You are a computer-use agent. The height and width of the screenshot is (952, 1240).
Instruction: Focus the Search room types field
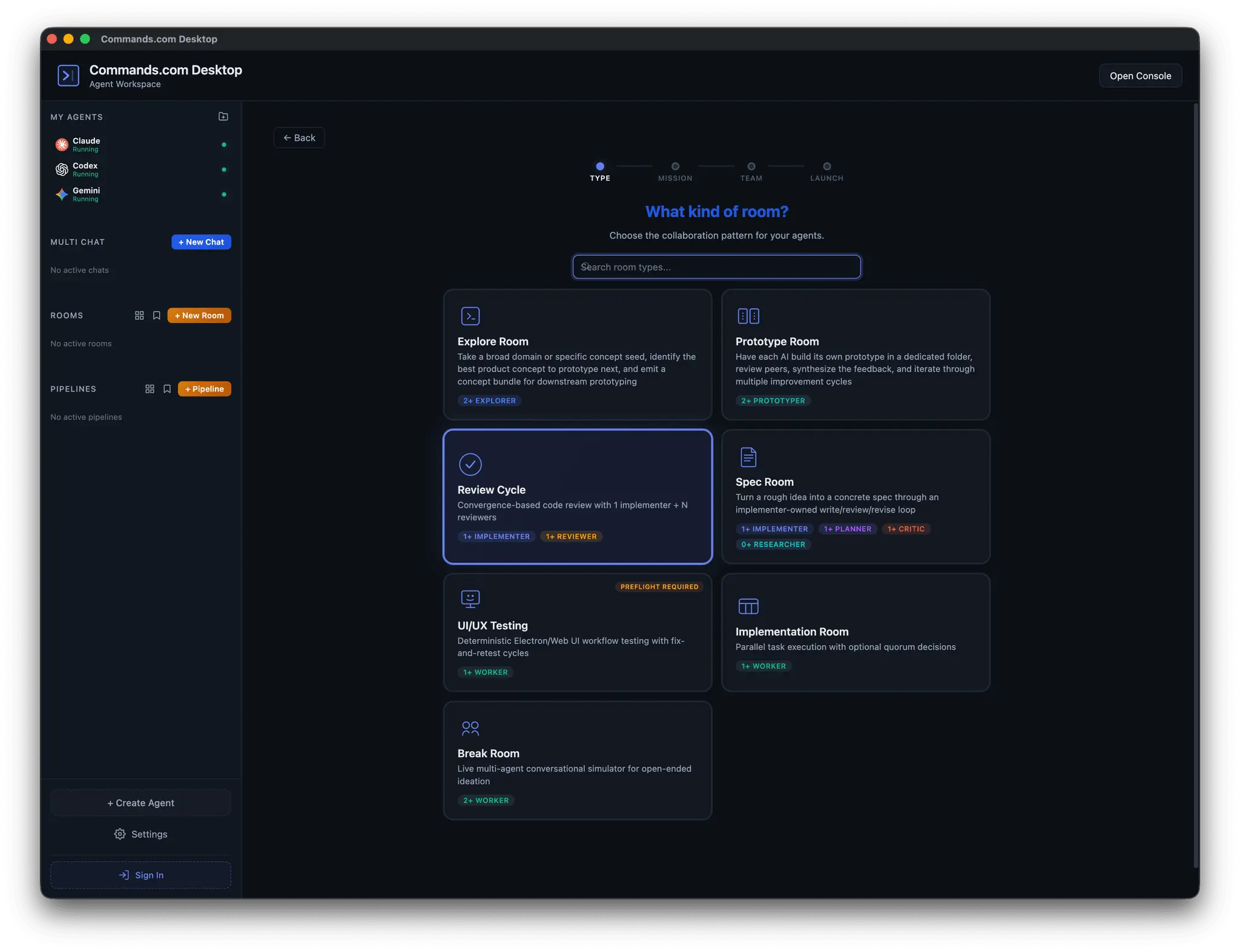tap(716, 267)
